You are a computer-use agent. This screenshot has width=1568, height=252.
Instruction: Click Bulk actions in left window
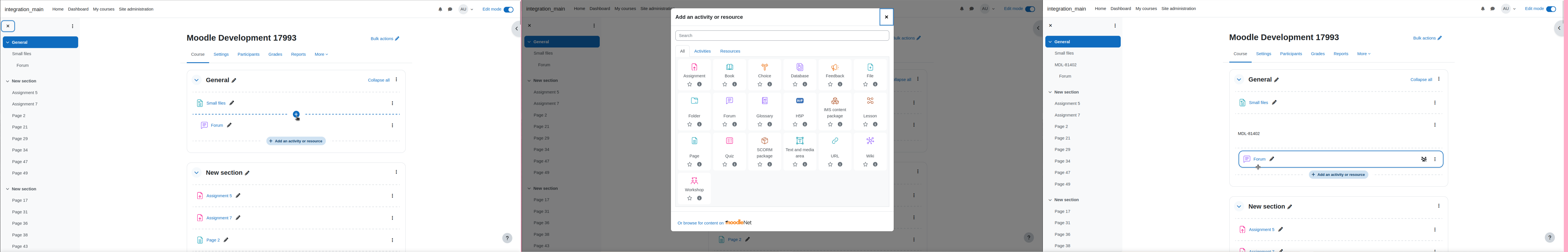pos(385,39)
